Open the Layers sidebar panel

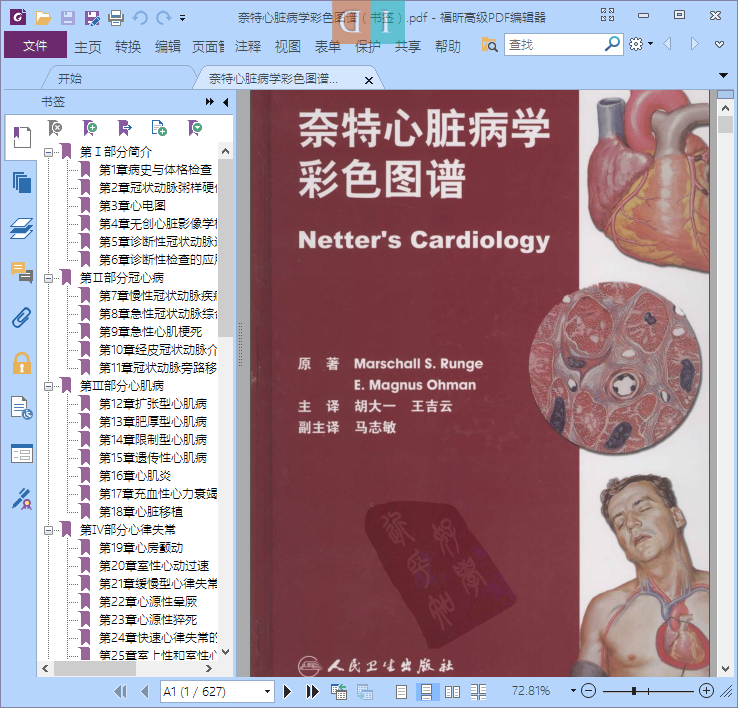point(22,228)
